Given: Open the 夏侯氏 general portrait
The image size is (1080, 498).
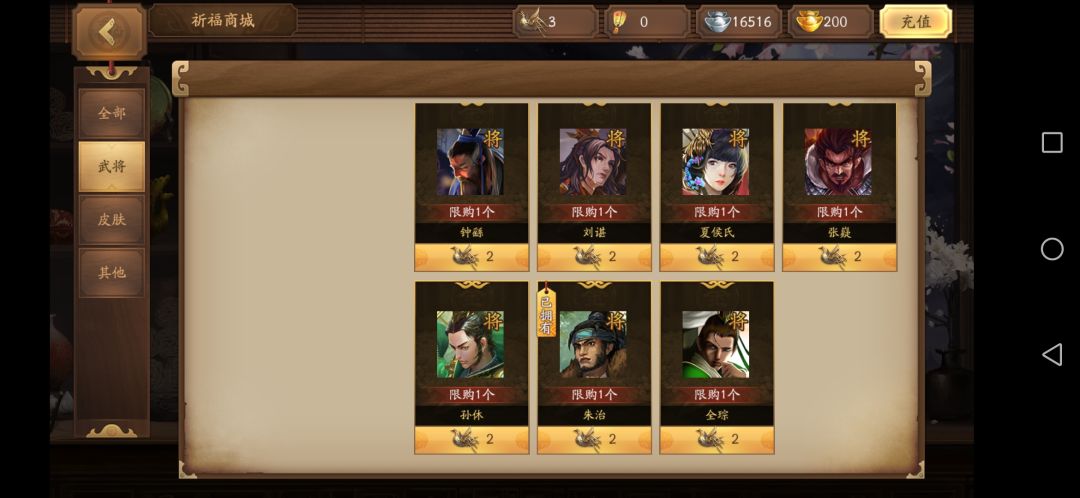Looking at the screenshot, I should [716, 162].
